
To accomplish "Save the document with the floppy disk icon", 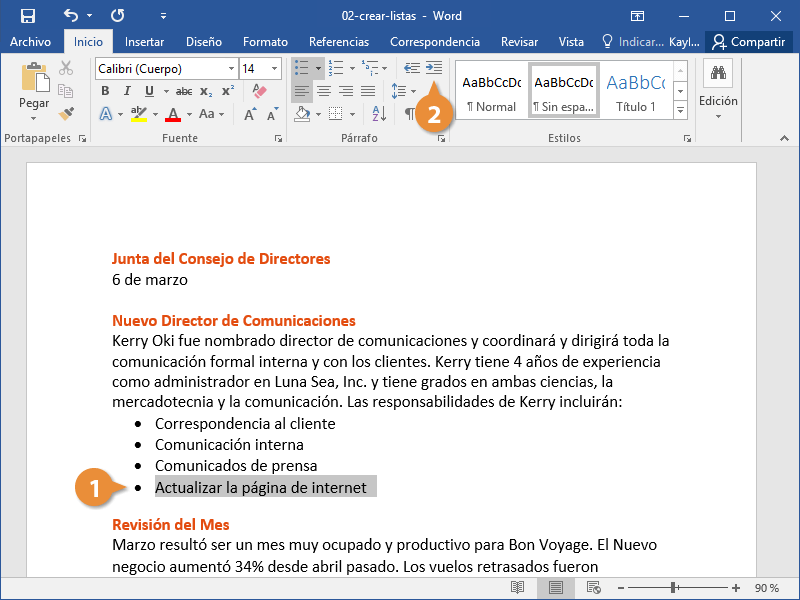I will click(28, 16).
